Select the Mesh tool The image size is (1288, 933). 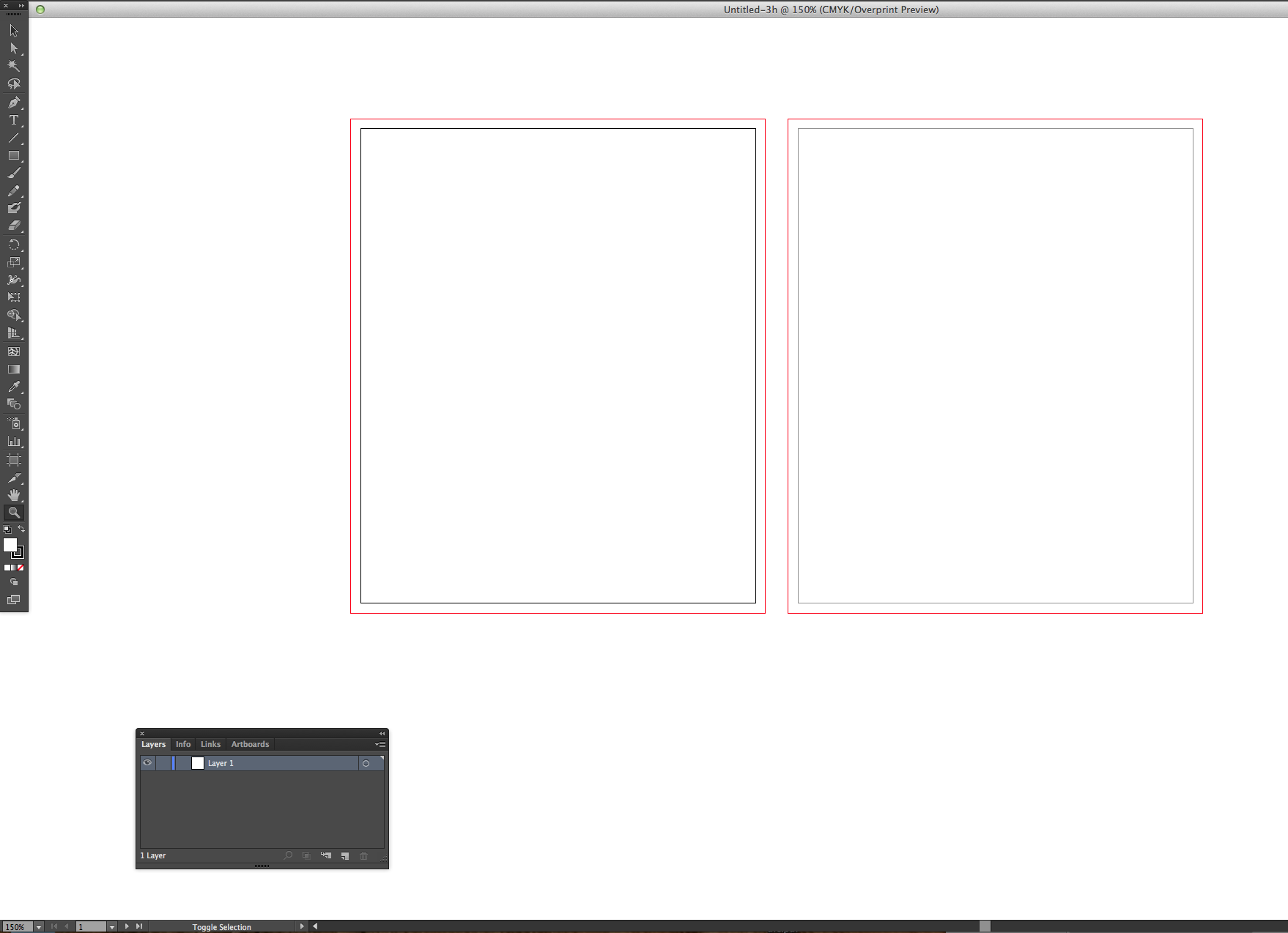point(14,352)
